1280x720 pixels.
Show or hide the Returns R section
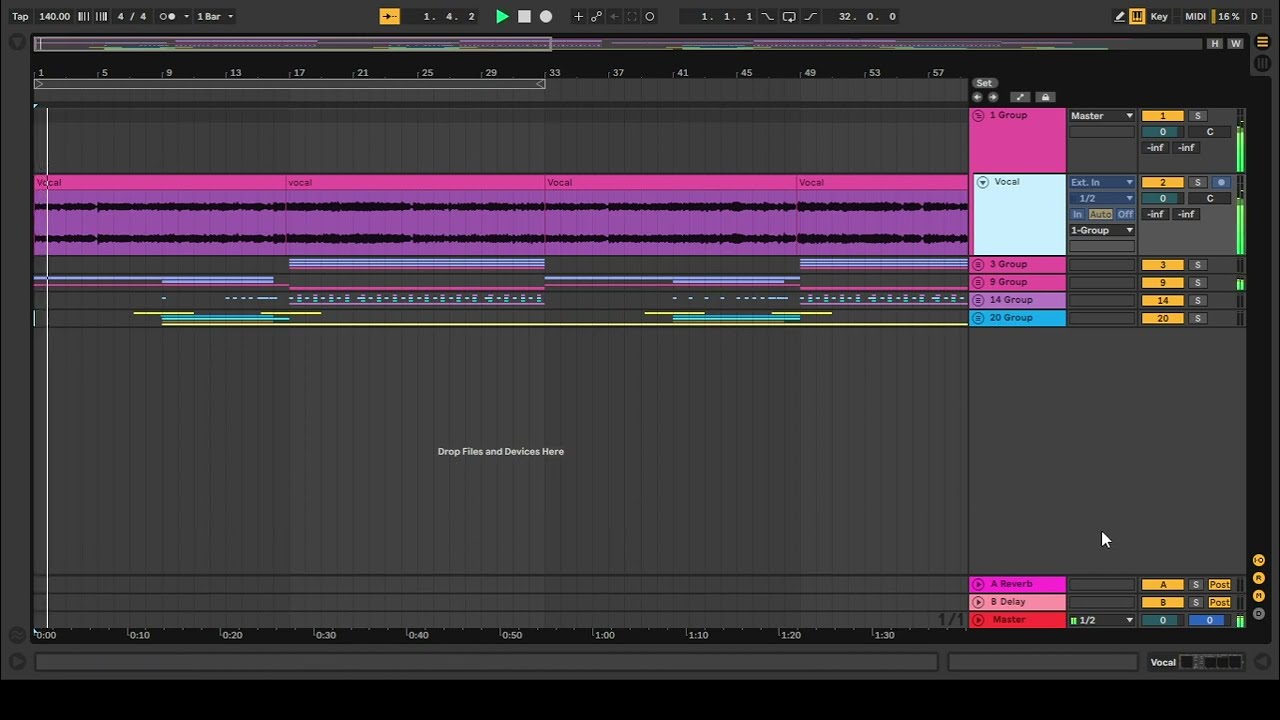point(1259,578)
